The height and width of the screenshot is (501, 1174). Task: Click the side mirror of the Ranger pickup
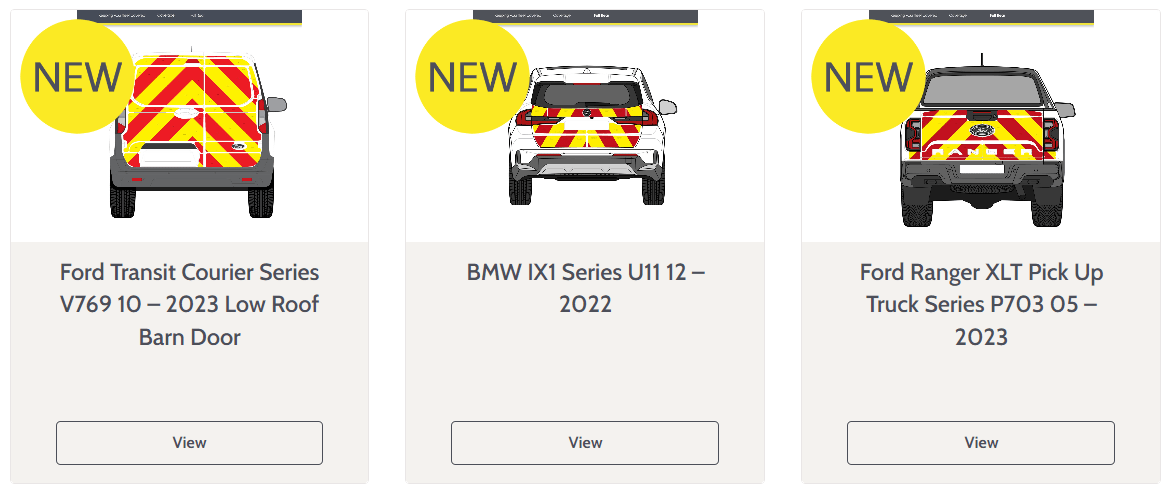[1065, 110]
